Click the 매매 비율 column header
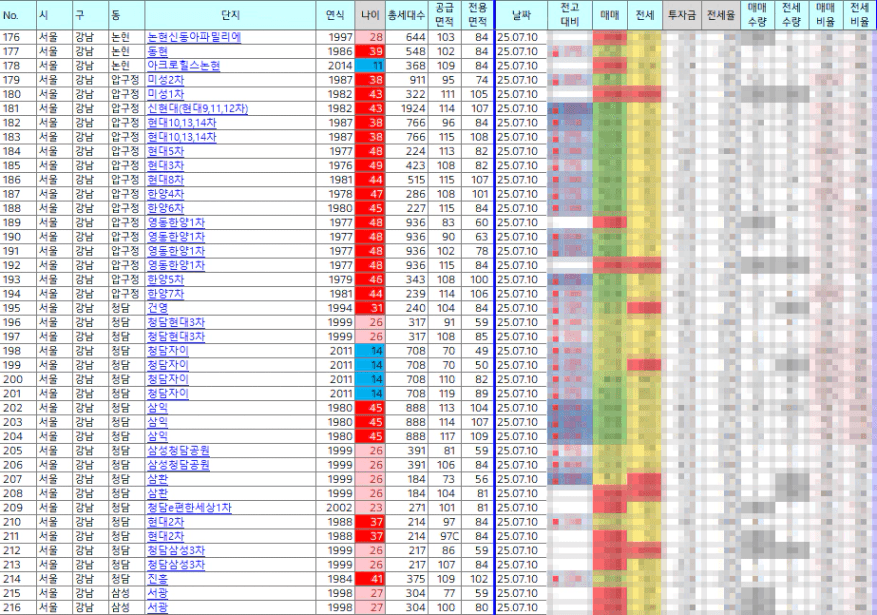The height and width of the screenshot is (615, 877). tap(826, 15)
